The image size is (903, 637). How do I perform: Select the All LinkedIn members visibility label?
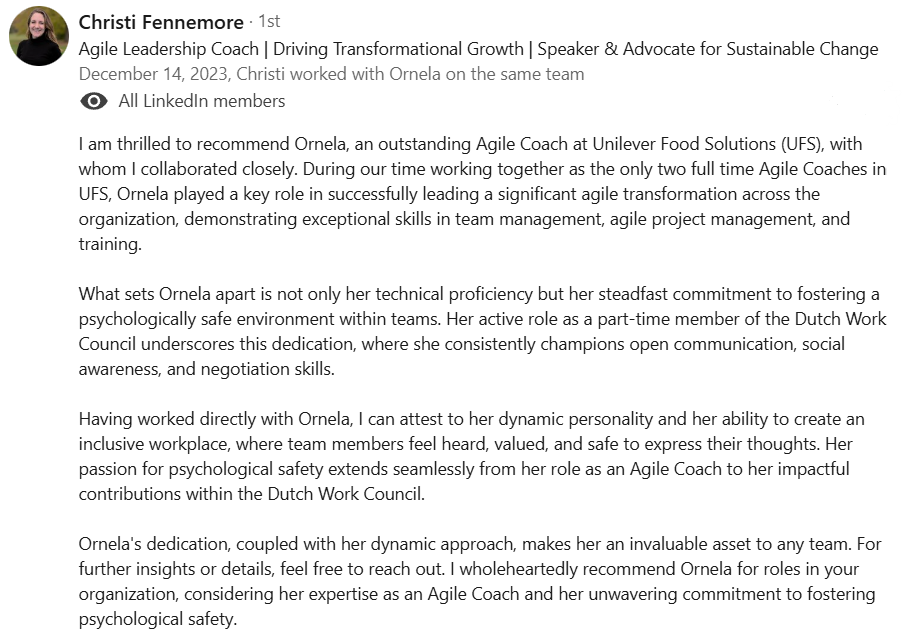coord(202,101)
